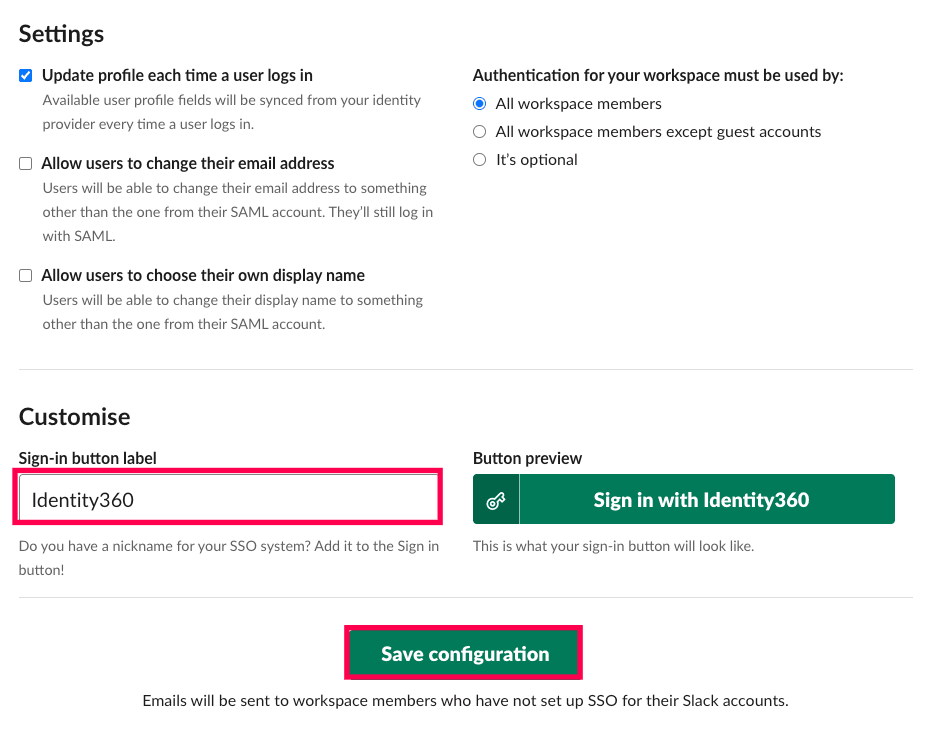Screen dimensions: 939x737
Task: Select the "All workspace members" radio option
Action: (480, 104)
